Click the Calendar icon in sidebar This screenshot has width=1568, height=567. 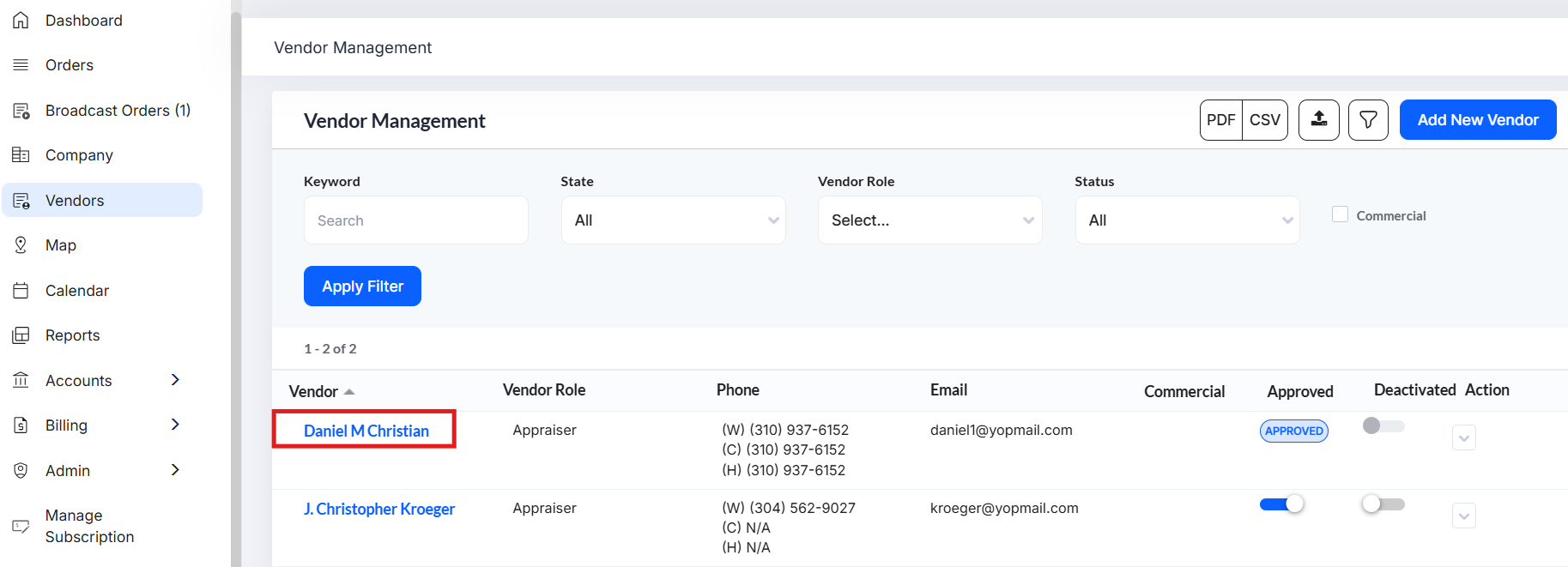21,291
